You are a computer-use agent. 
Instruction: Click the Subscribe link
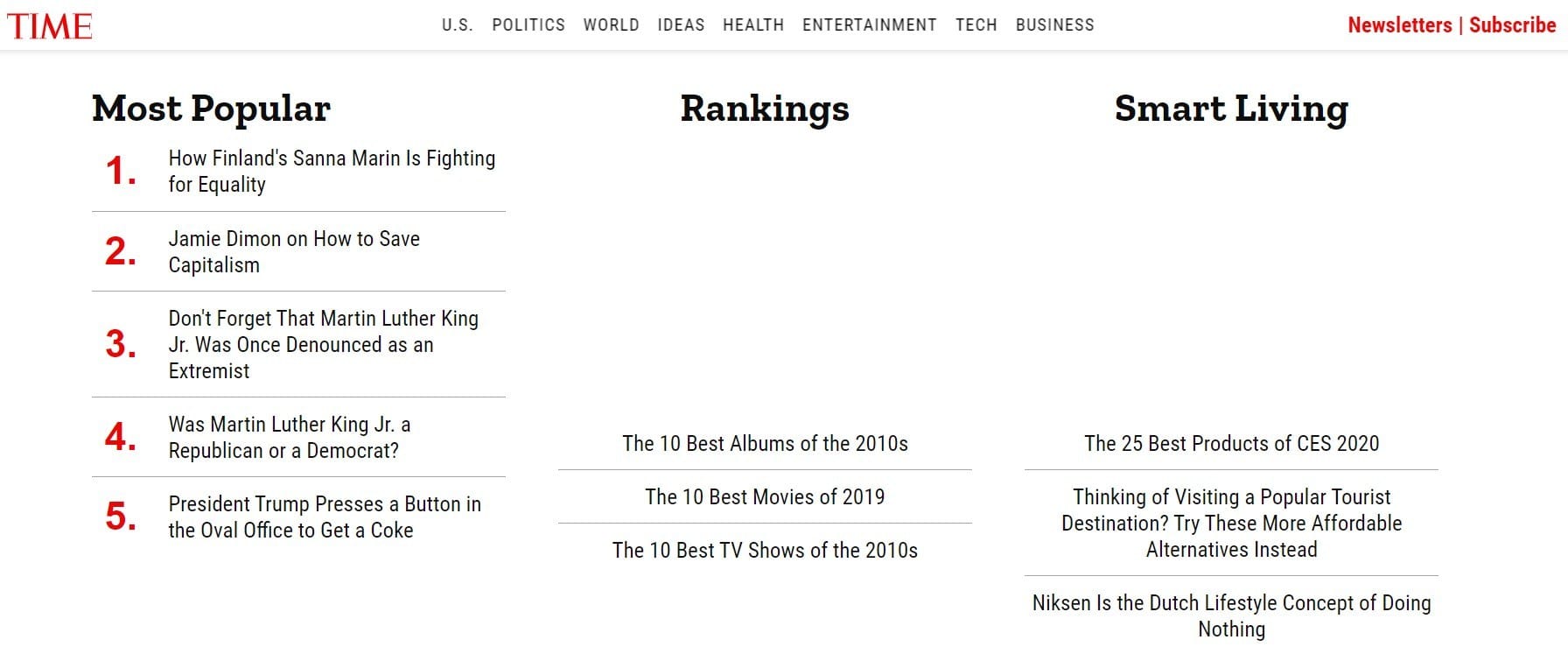pos(1512,25)
